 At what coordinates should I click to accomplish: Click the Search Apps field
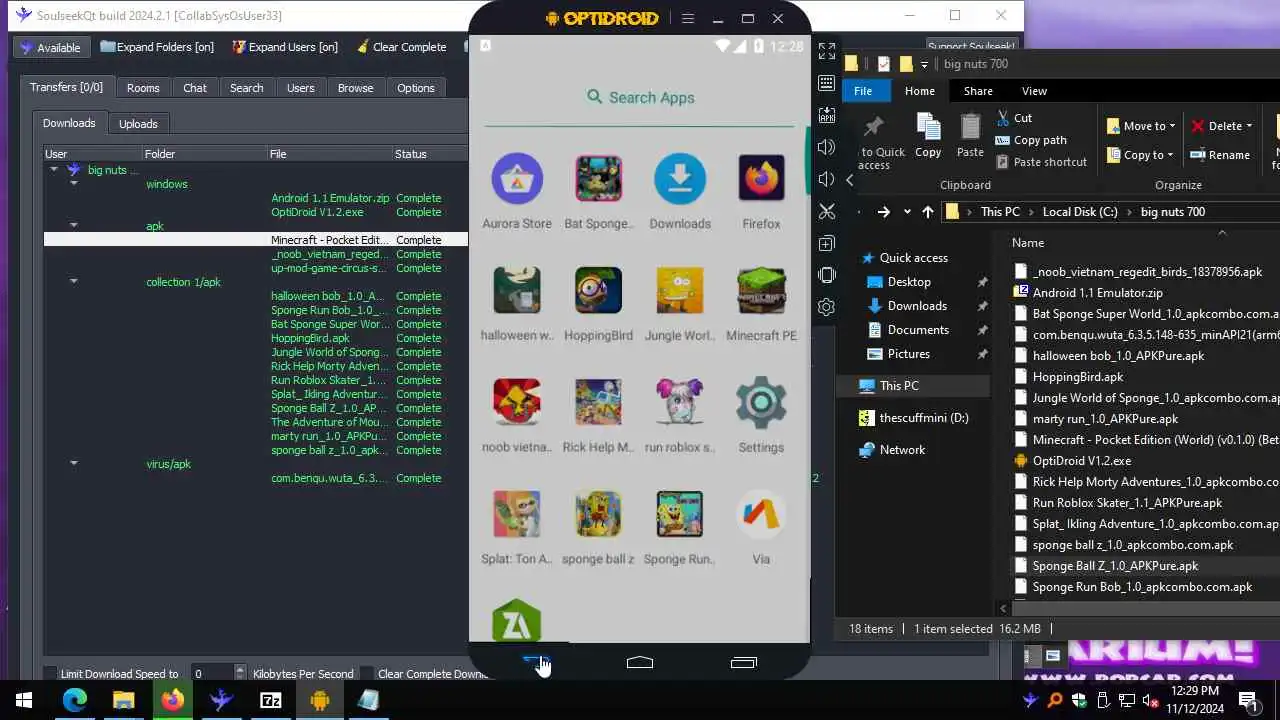640,97
